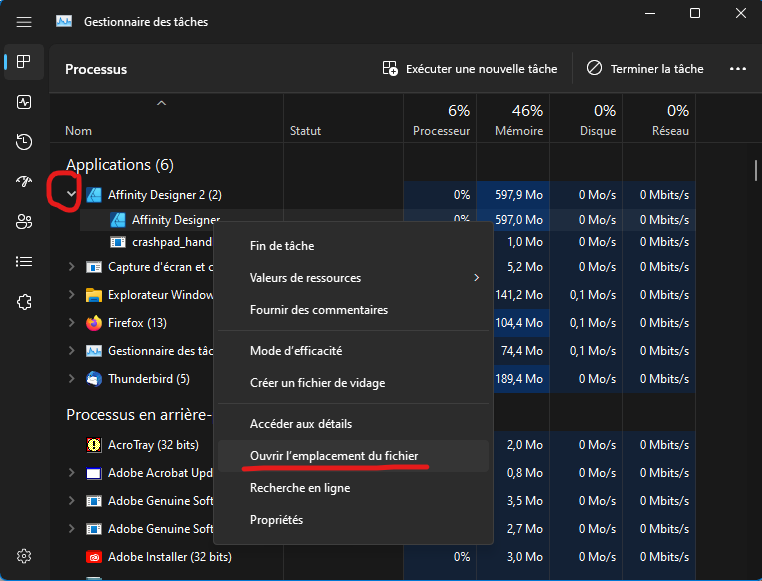Select the Processes sidebar icon
The width and height of the screenshot is (762, 581).
pos(24,62)
